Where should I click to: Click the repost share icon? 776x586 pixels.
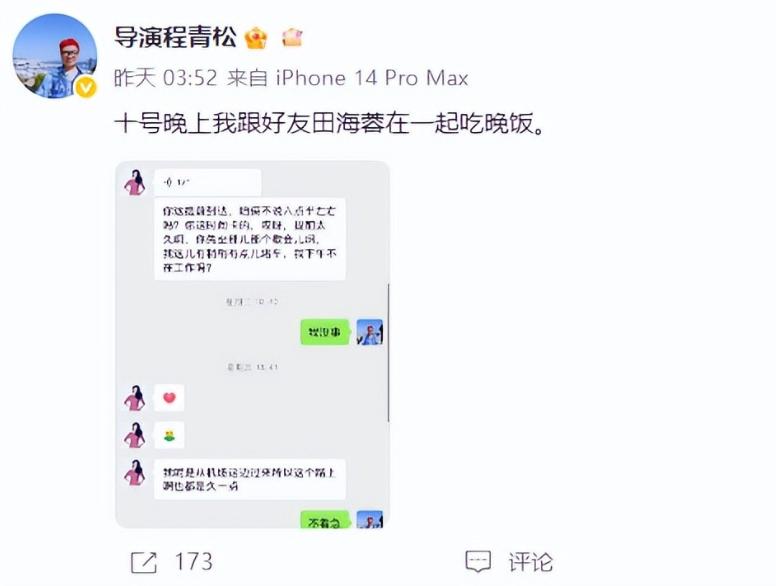click(144, 562)
